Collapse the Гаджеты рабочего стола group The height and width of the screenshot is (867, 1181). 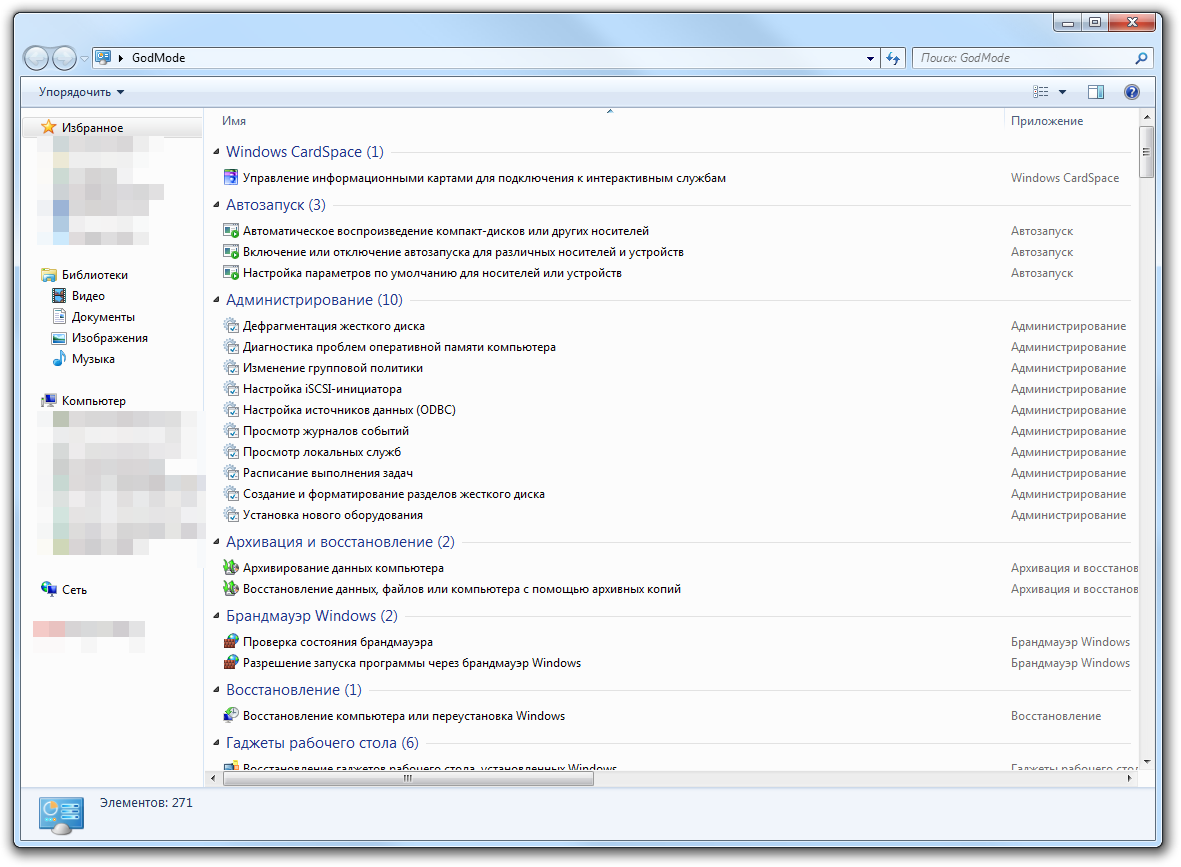pos(216,742)
